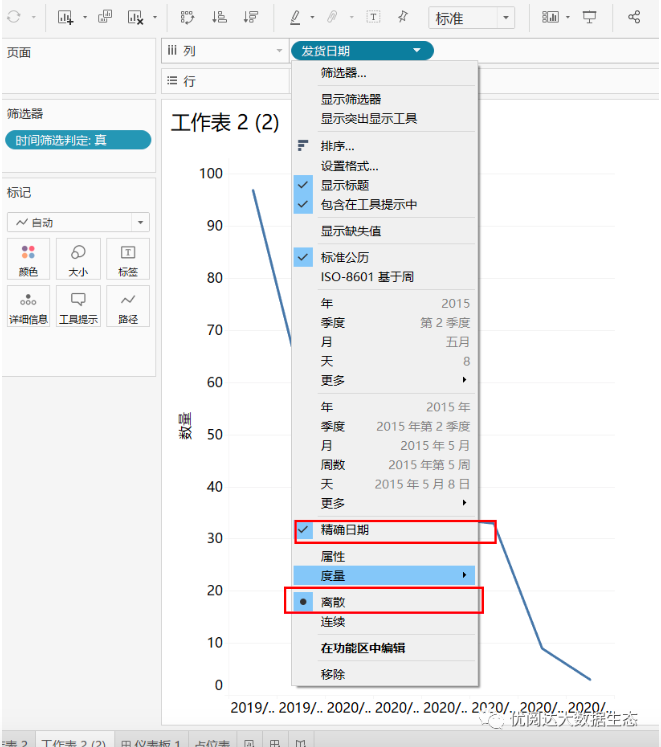Screen dimensions: 661x747
Task: Click the presentation mode icon
Action: (589, 17)
